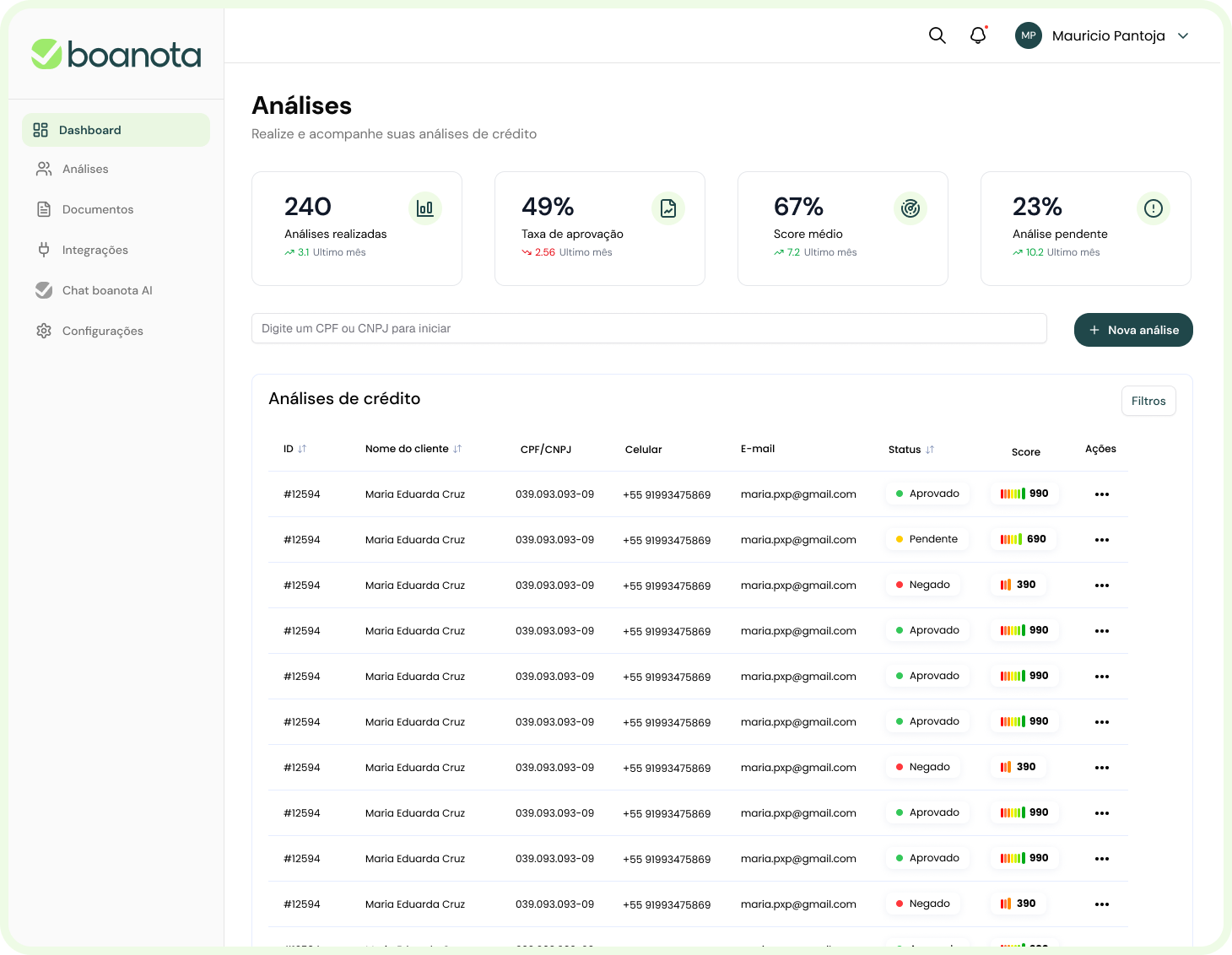The width and height of the screenshot is (1232, 955).
Task: Open Chat boanota AI from sidebar
Action: 107,290
